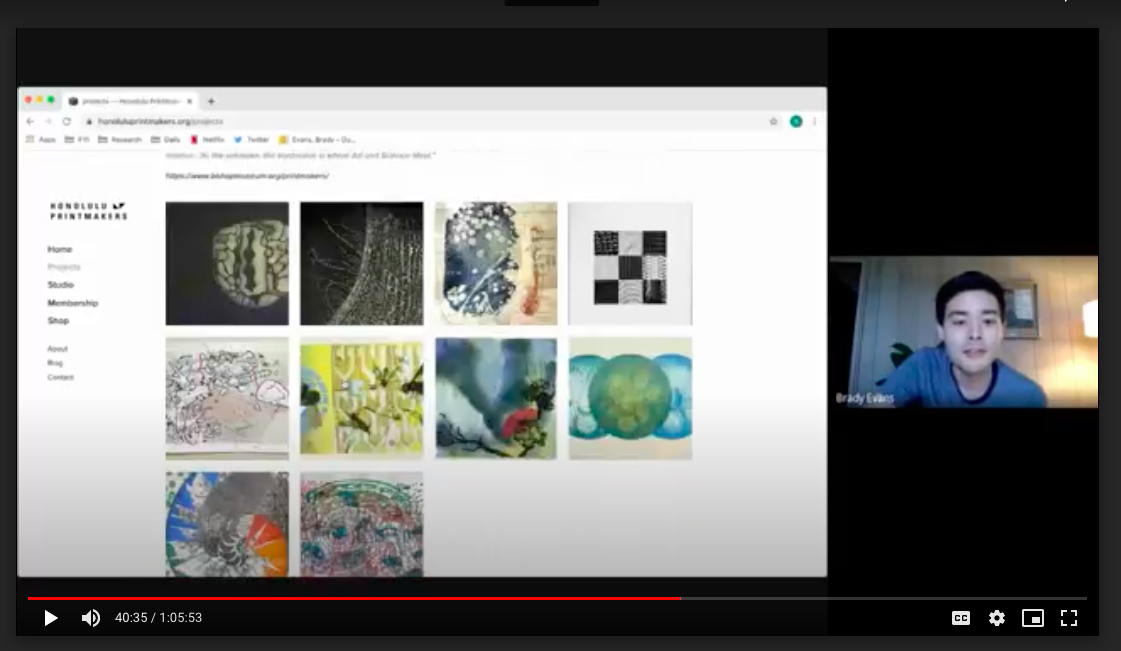Open the Research bookmarks folder
This screenshot has height=651, width=1121.
119,139
